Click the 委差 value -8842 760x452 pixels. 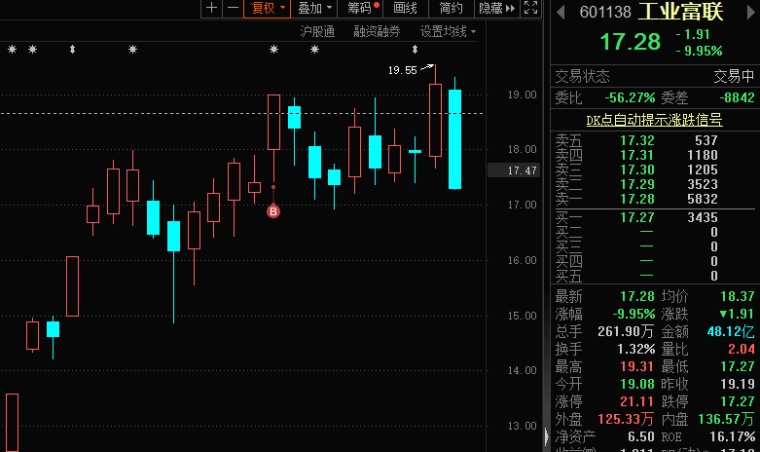coord(737,97)
